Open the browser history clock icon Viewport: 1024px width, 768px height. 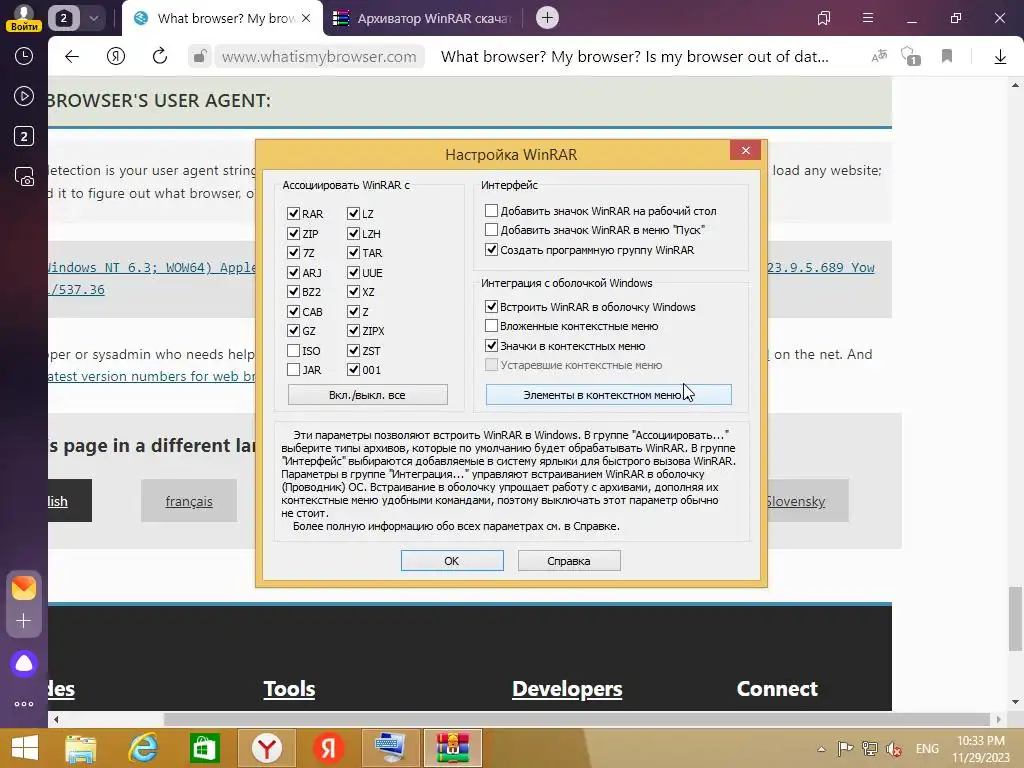tap(24, 56)
